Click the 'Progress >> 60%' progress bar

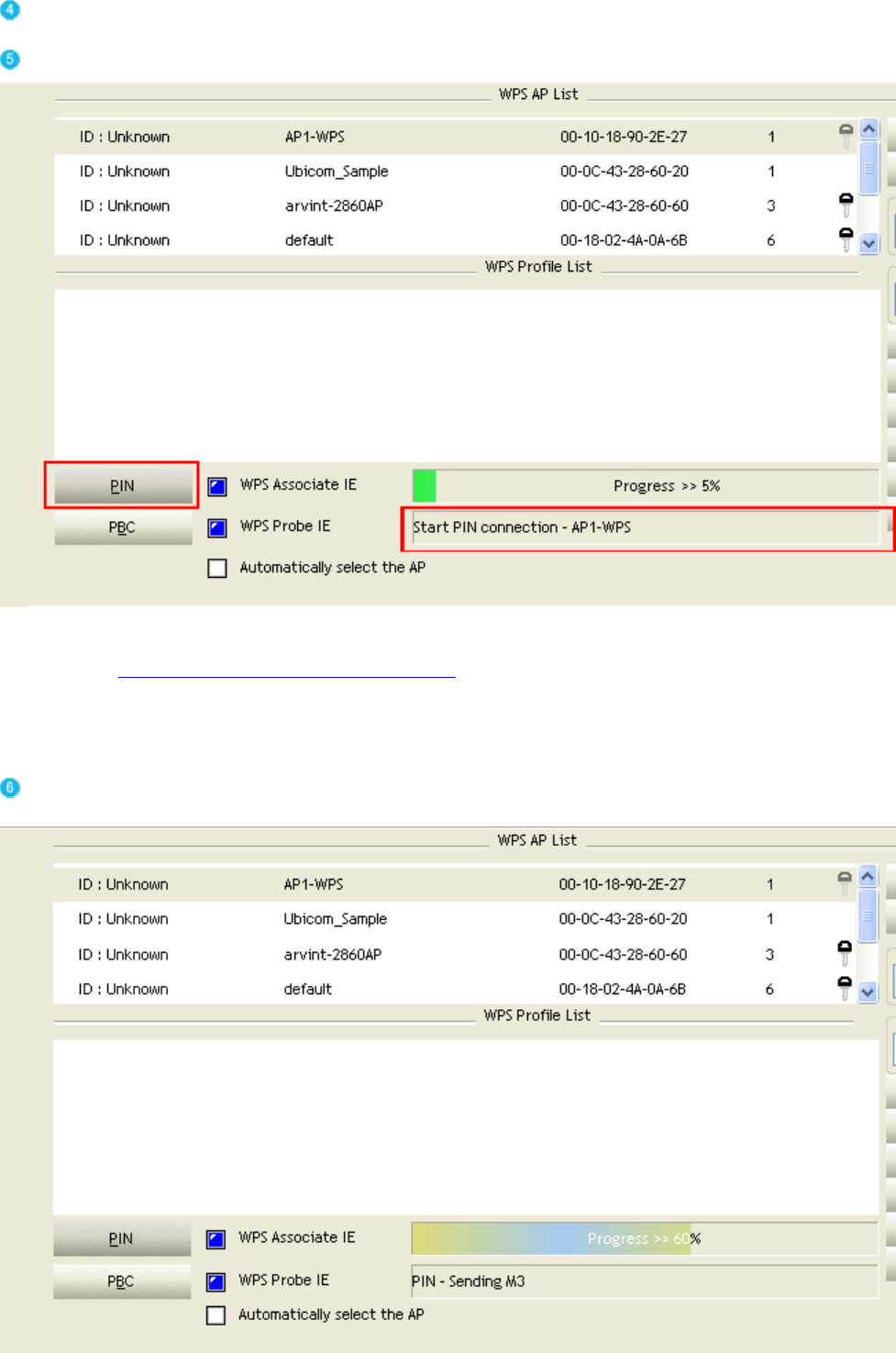pos(645,1238)
